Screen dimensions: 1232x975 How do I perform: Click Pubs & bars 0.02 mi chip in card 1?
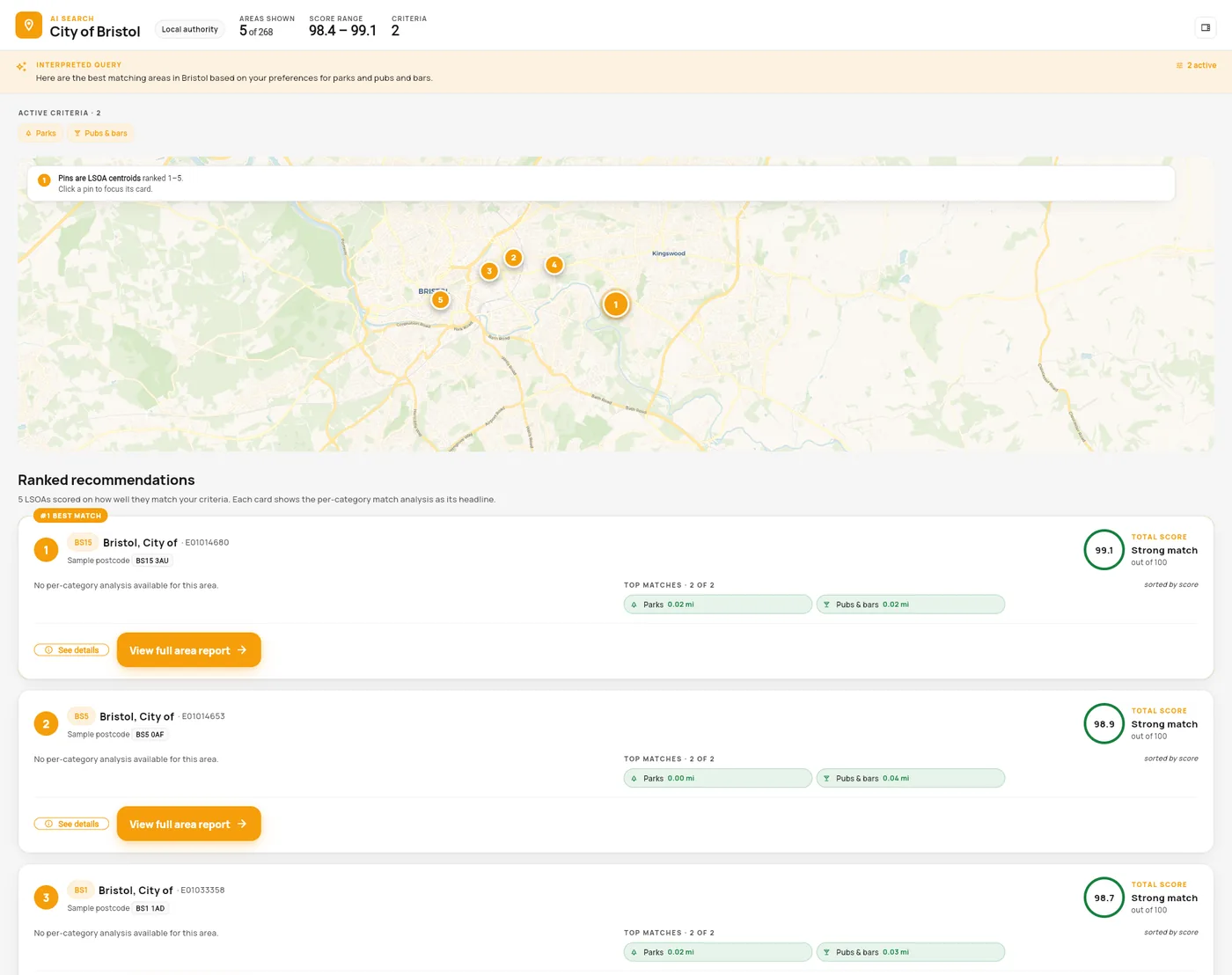pos(910,605)
